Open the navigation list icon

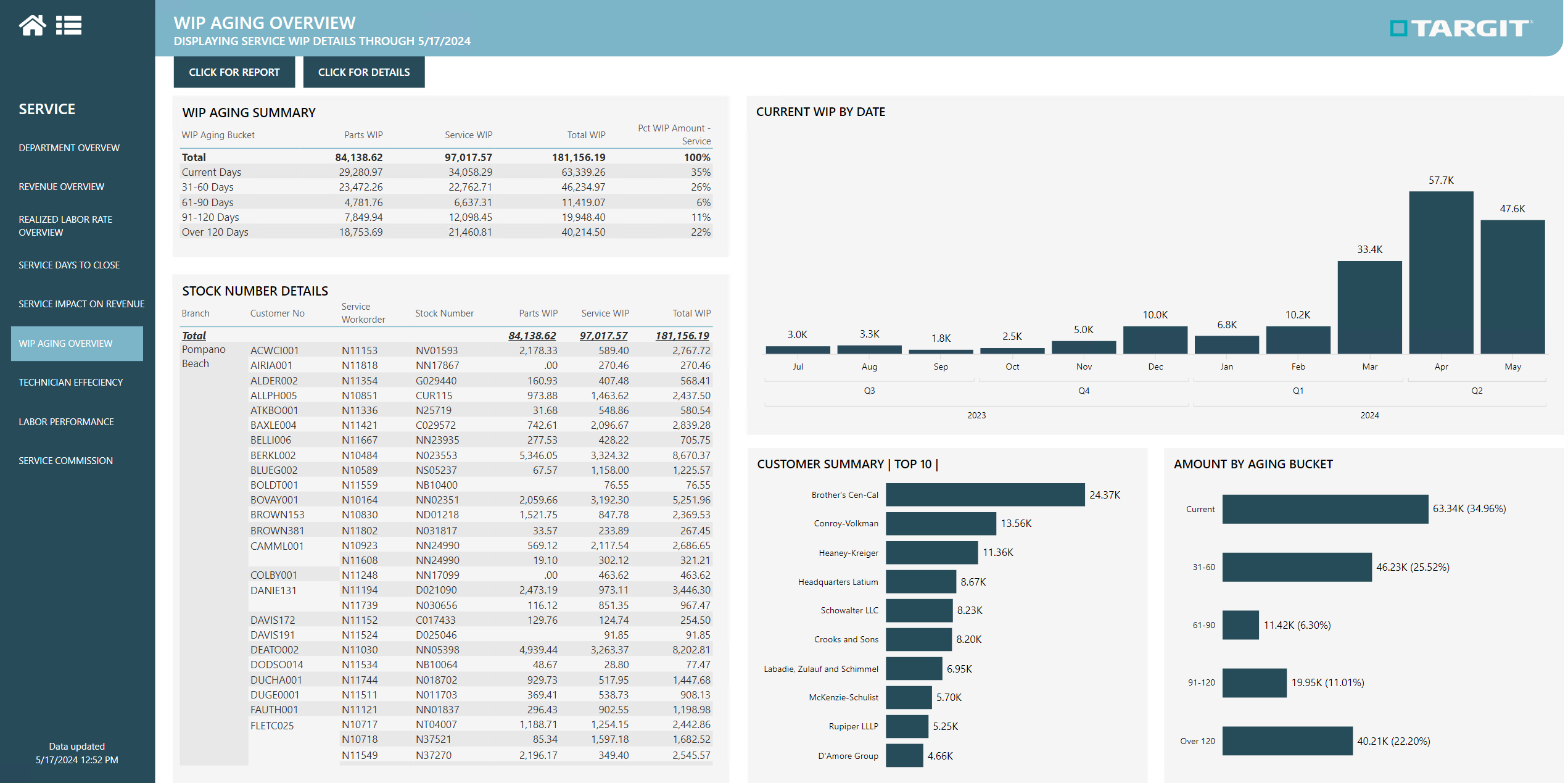tap(70, 25)
